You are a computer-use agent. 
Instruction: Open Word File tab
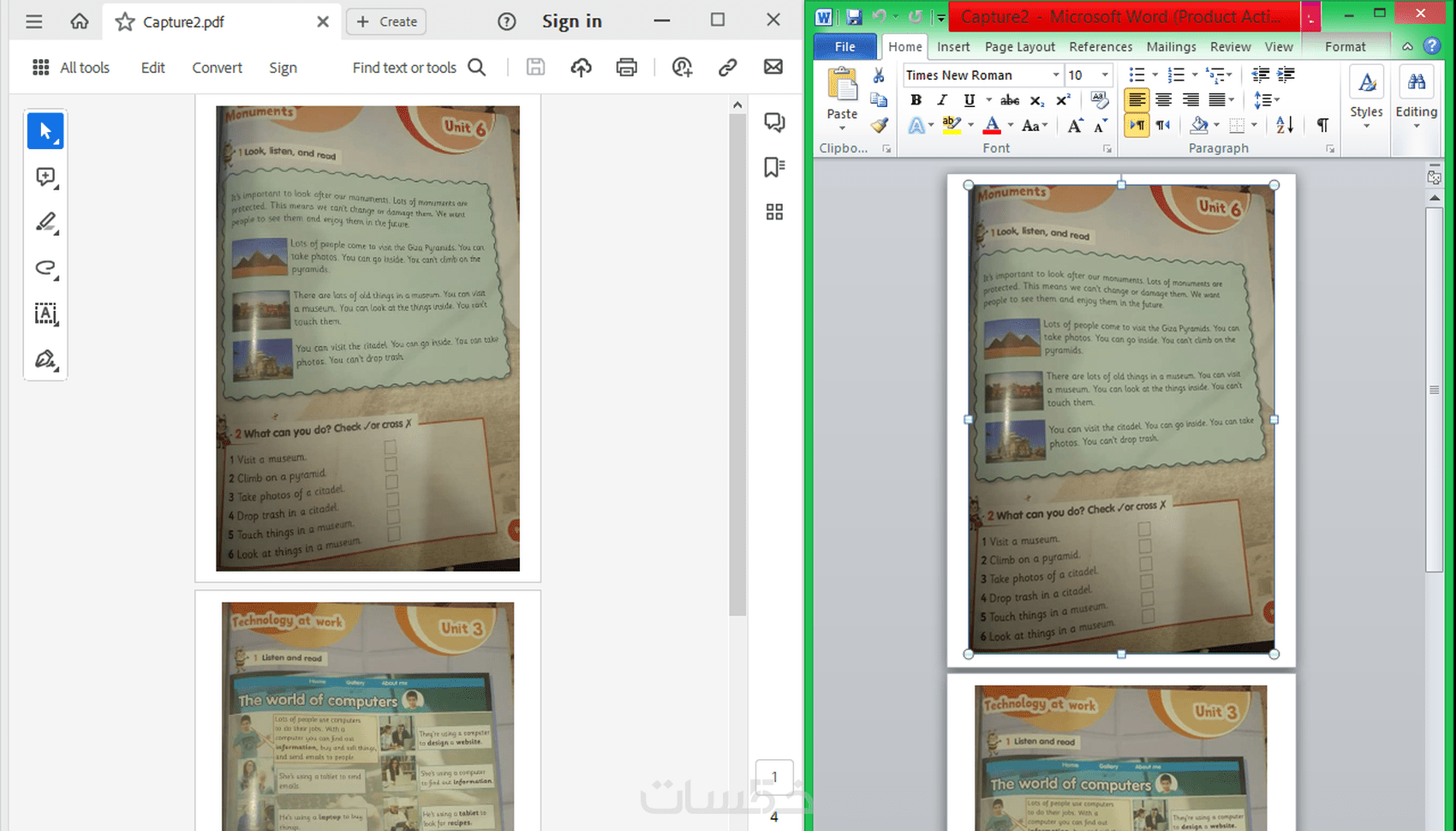pyautogui.click(x=844, y=46)
